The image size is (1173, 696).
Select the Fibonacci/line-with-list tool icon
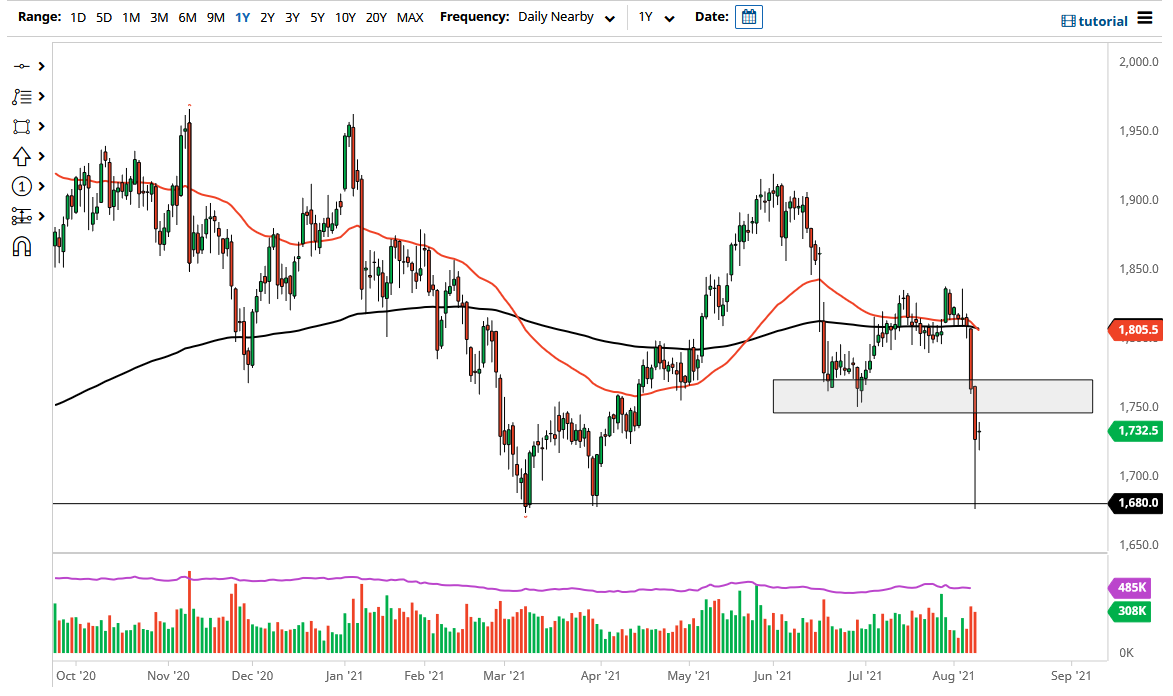[22, 97]
